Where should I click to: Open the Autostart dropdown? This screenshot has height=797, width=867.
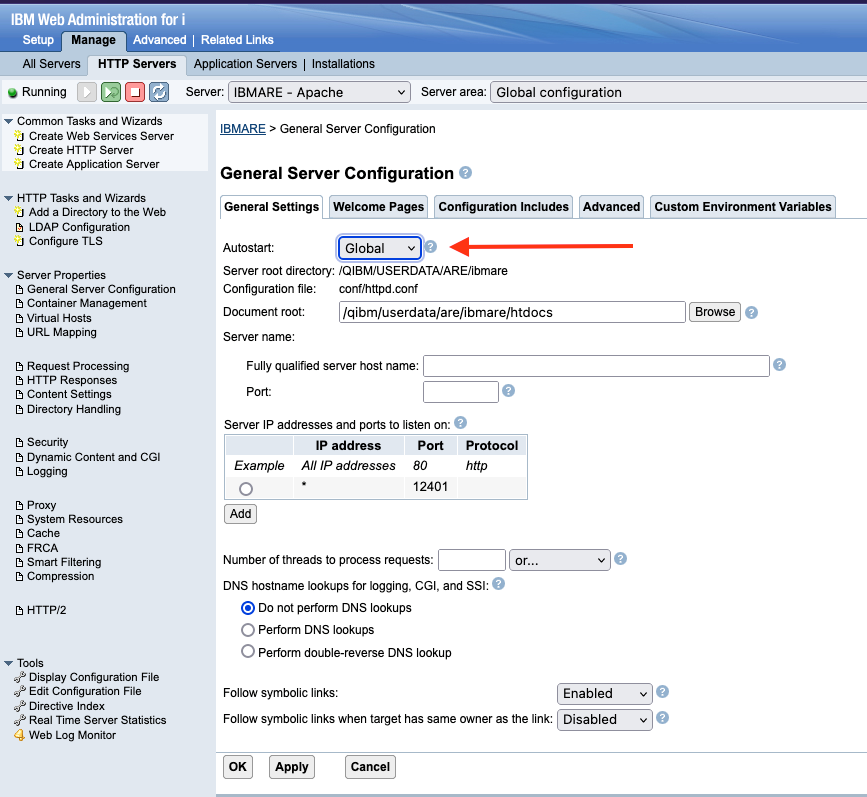[x=379, y=248]
